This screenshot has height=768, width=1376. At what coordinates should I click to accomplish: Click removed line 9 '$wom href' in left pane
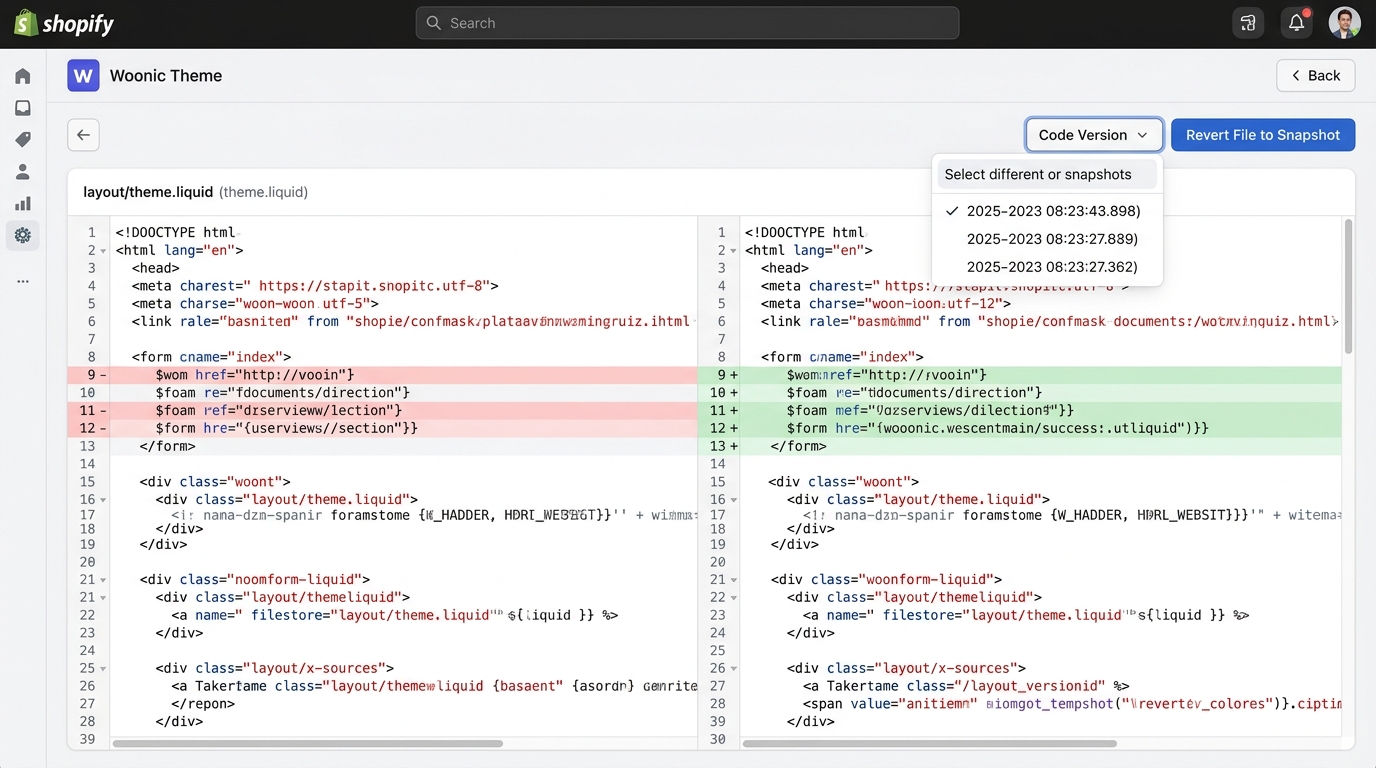click(382, 375)
